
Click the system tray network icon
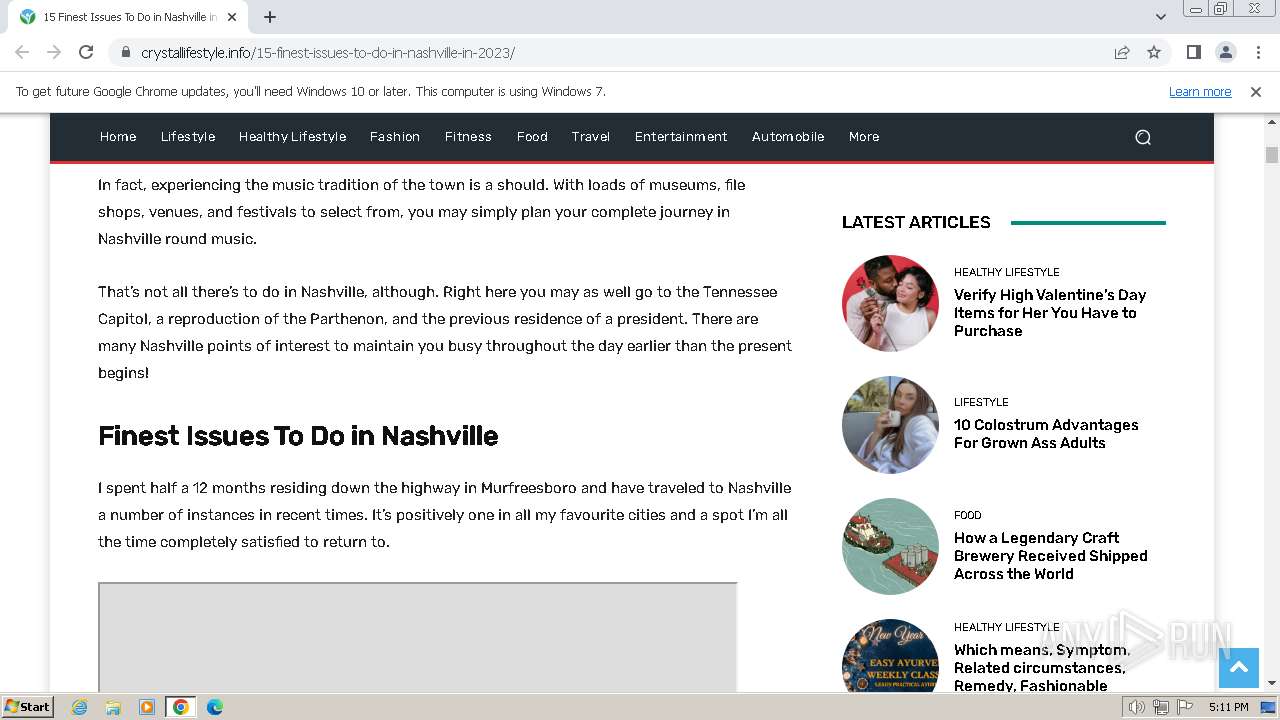click(1161, 707)
